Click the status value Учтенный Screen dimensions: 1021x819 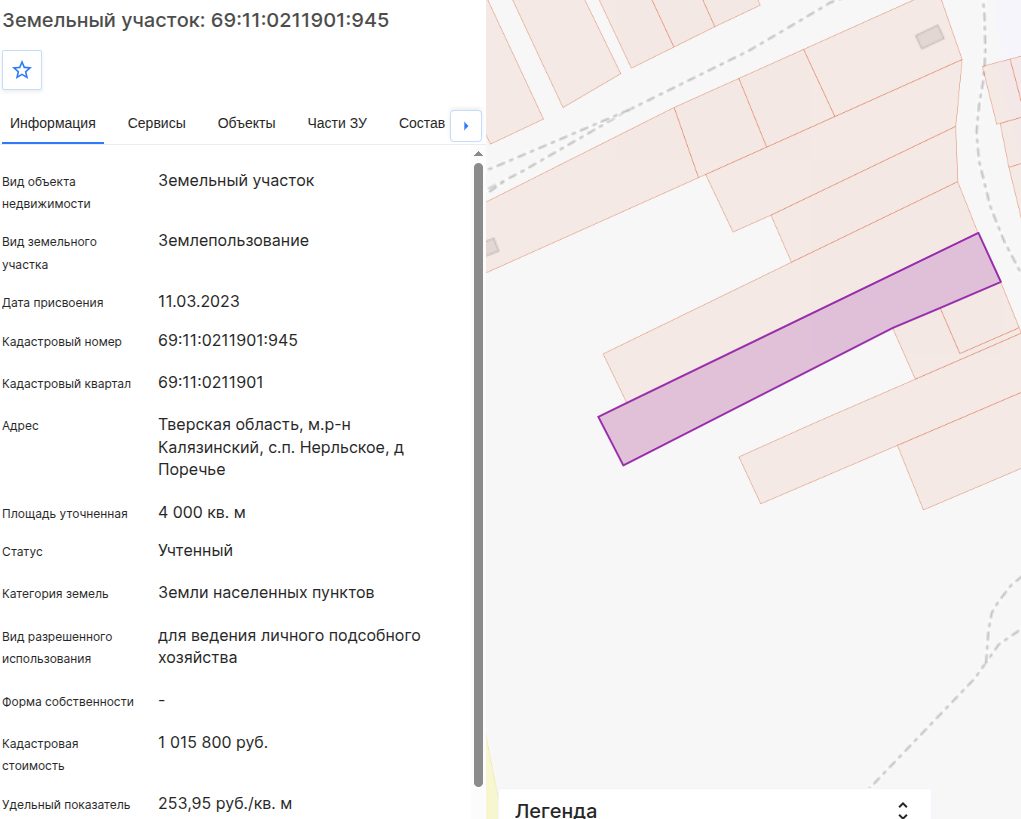[x=195, y=551]
